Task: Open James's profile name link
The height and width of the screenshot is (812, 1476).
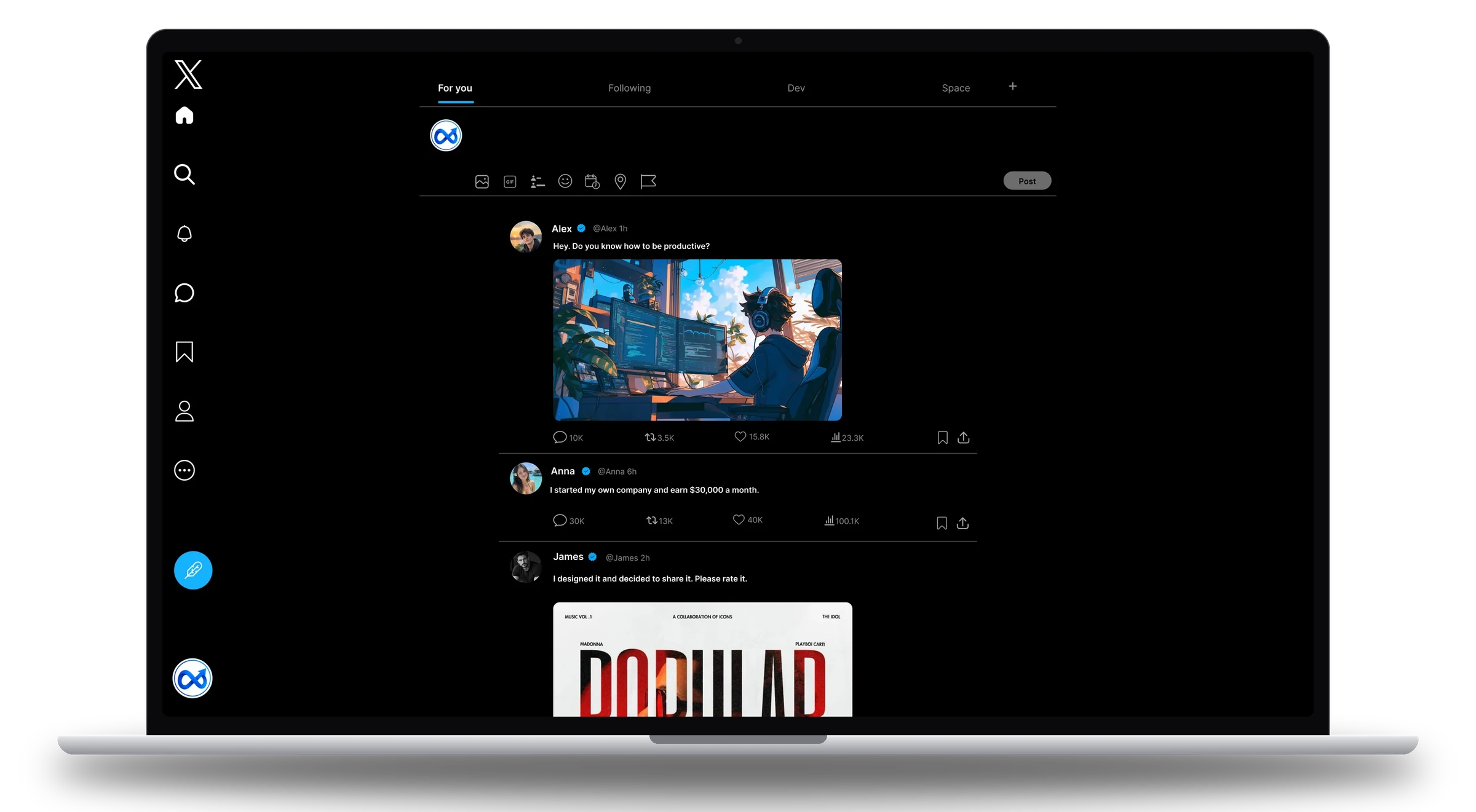Action: 568,557
